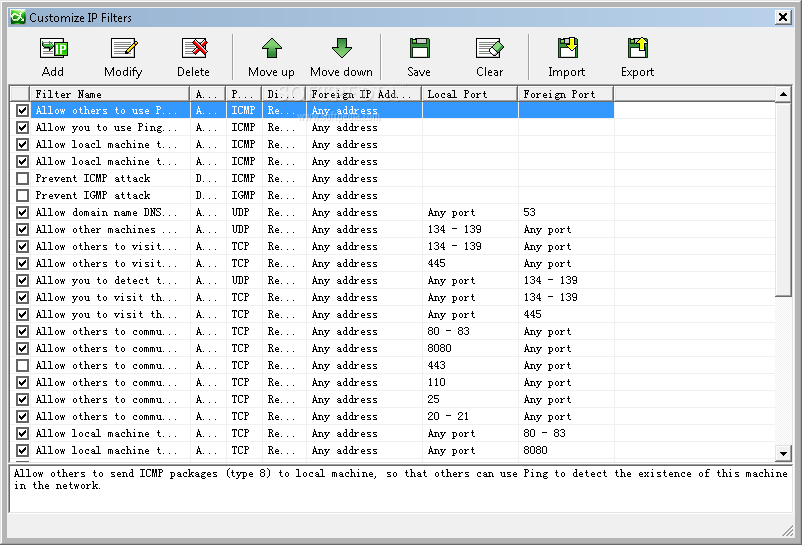Image resolution: width=802 pixels, height=545 pixels.
Task: Click the Add IP filter icon
Action: tap(53, 49)
